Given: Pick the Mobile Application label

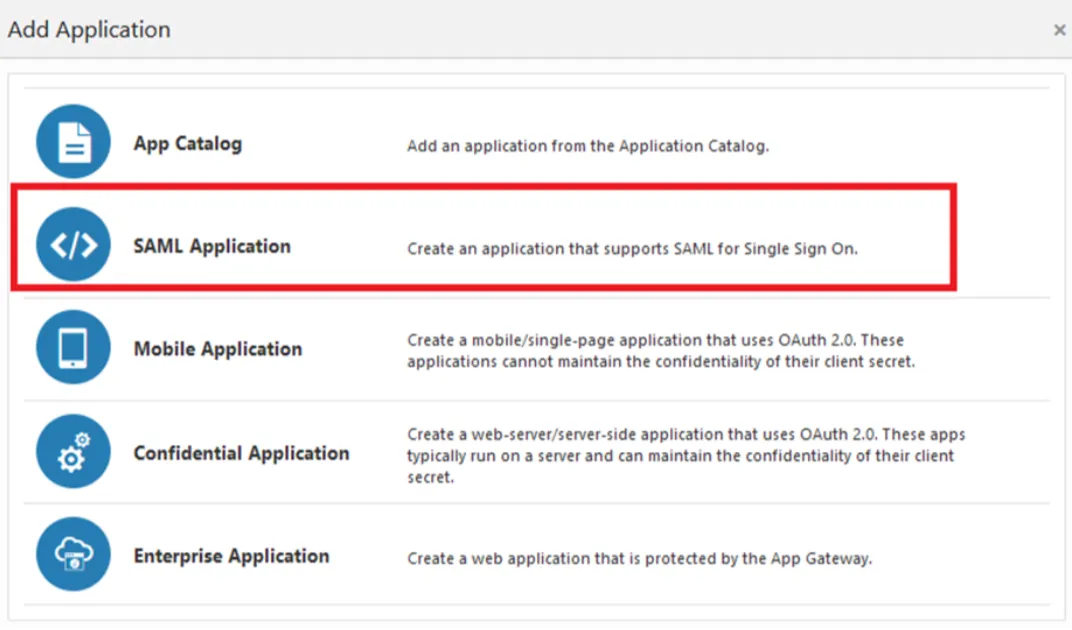Looking at the screenshot, I should (x=217, y=349).
